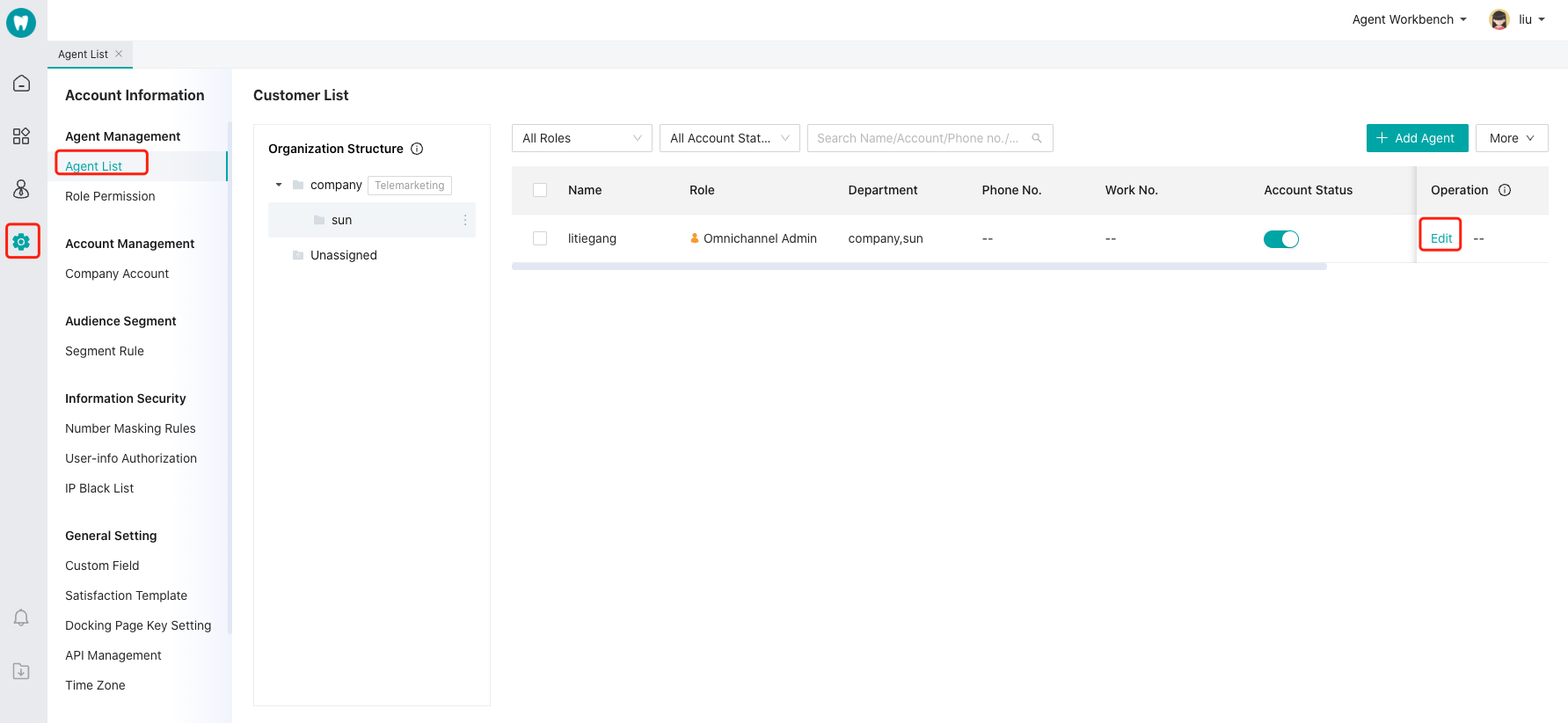
Task: Click the Operation column info icon
Action: 1505,190
